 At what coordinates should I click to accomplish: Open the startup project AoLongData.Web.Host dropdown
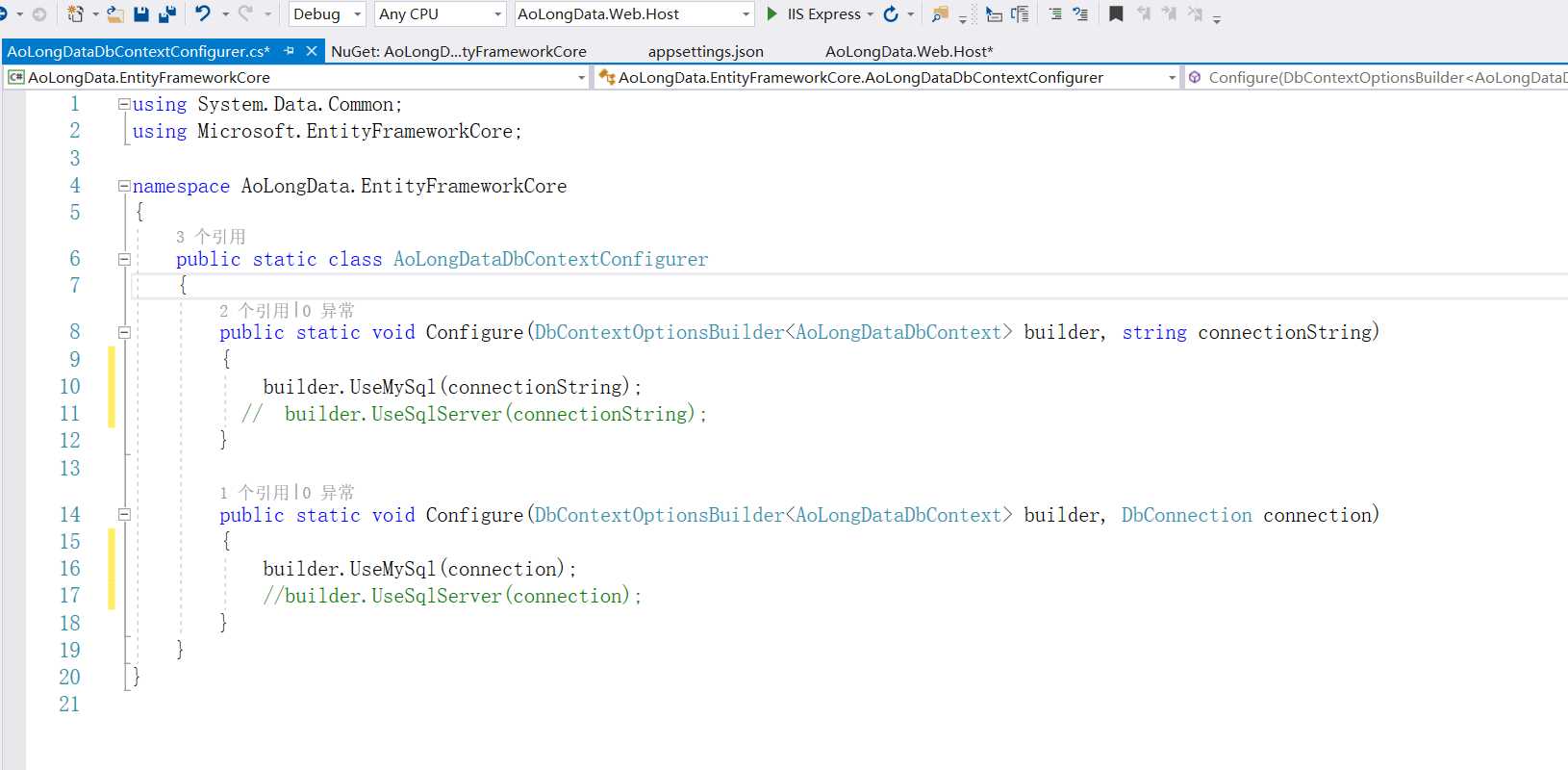[634, 13]
